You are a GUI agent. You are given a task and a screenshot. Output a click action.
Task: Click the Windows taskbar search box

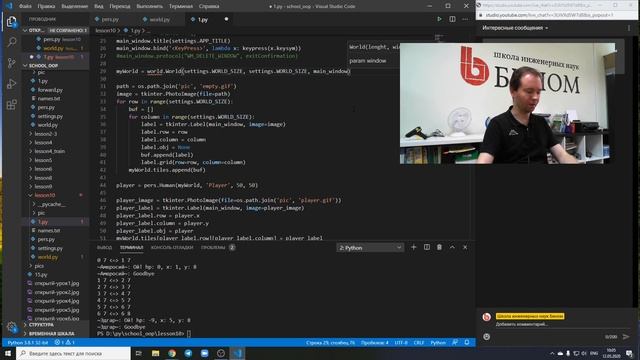point(73,353)
